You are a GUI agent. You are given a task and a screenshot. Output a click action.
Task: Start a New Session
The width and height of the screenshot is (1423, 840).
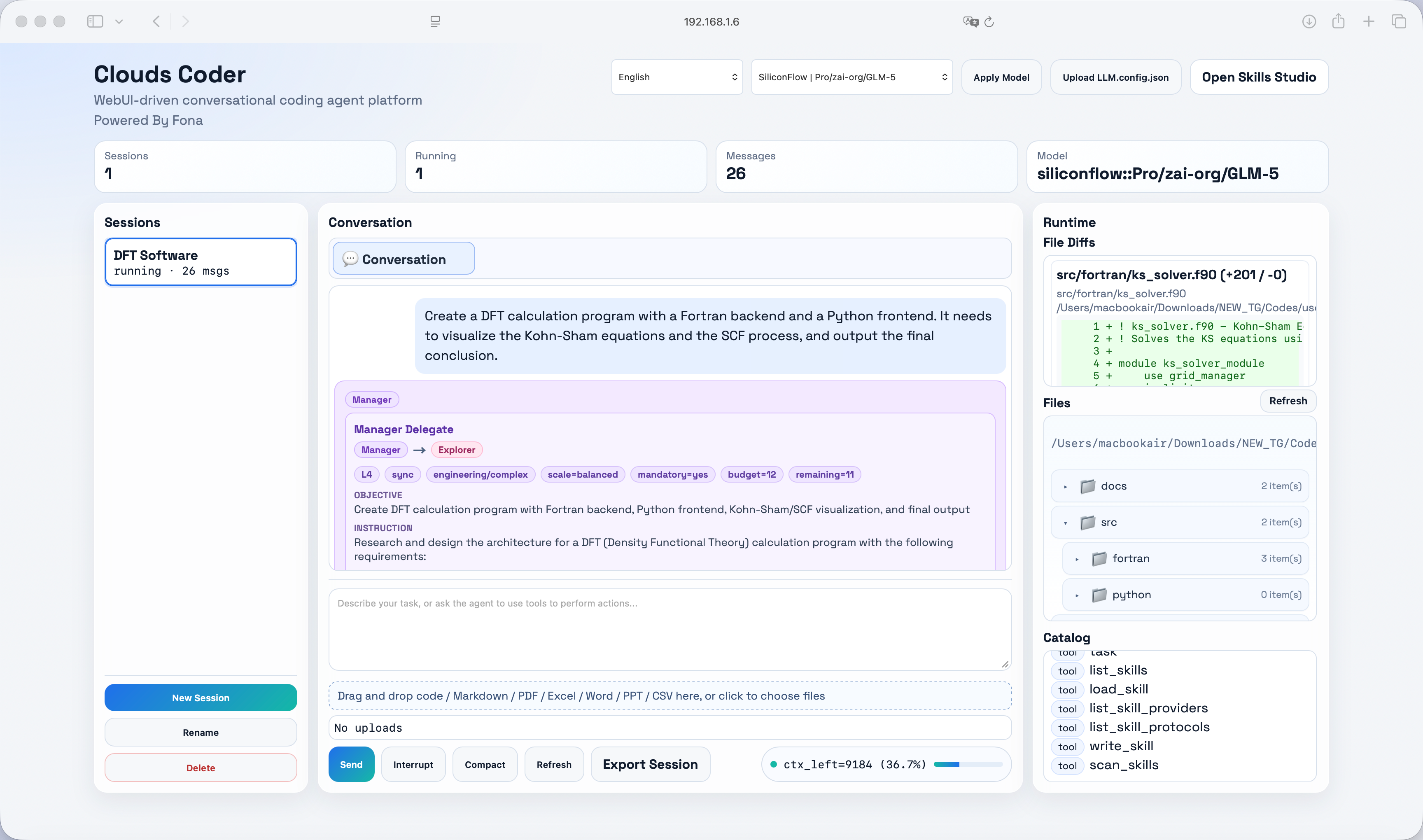[x=201, y=698]
